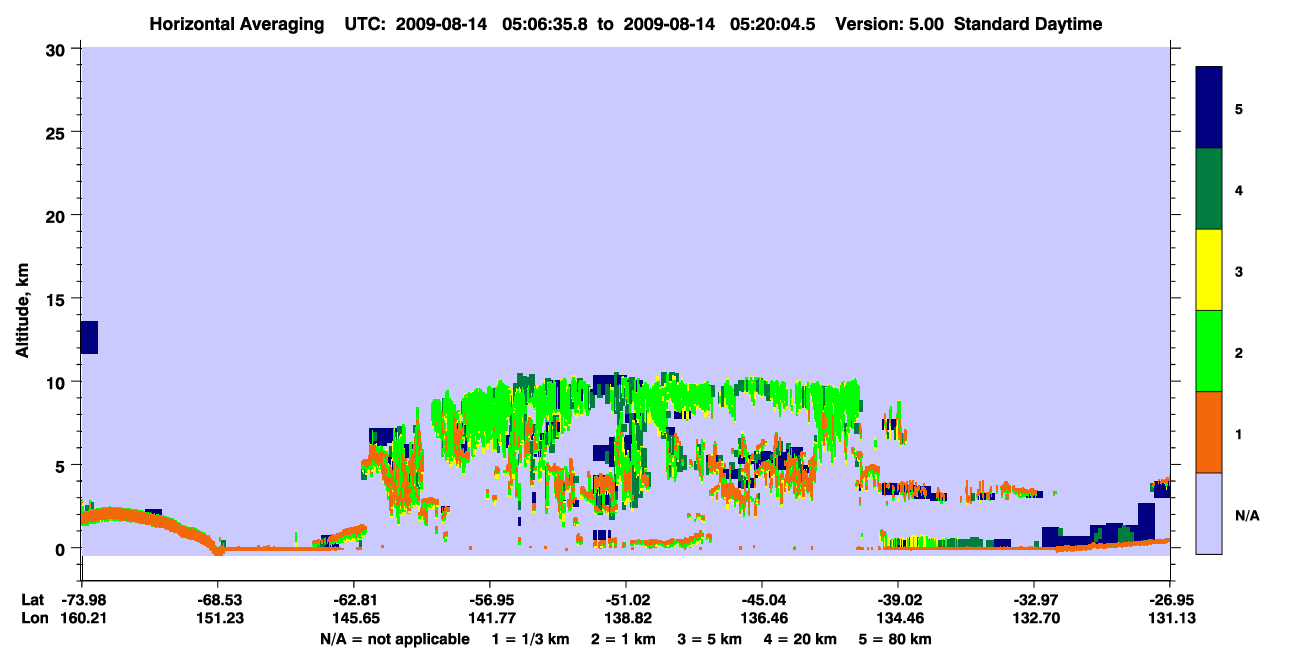Click the '4 = 20 km' legend entry
Image resolution: width=1300 pixels, height=667 pixels.
[802, 639]
